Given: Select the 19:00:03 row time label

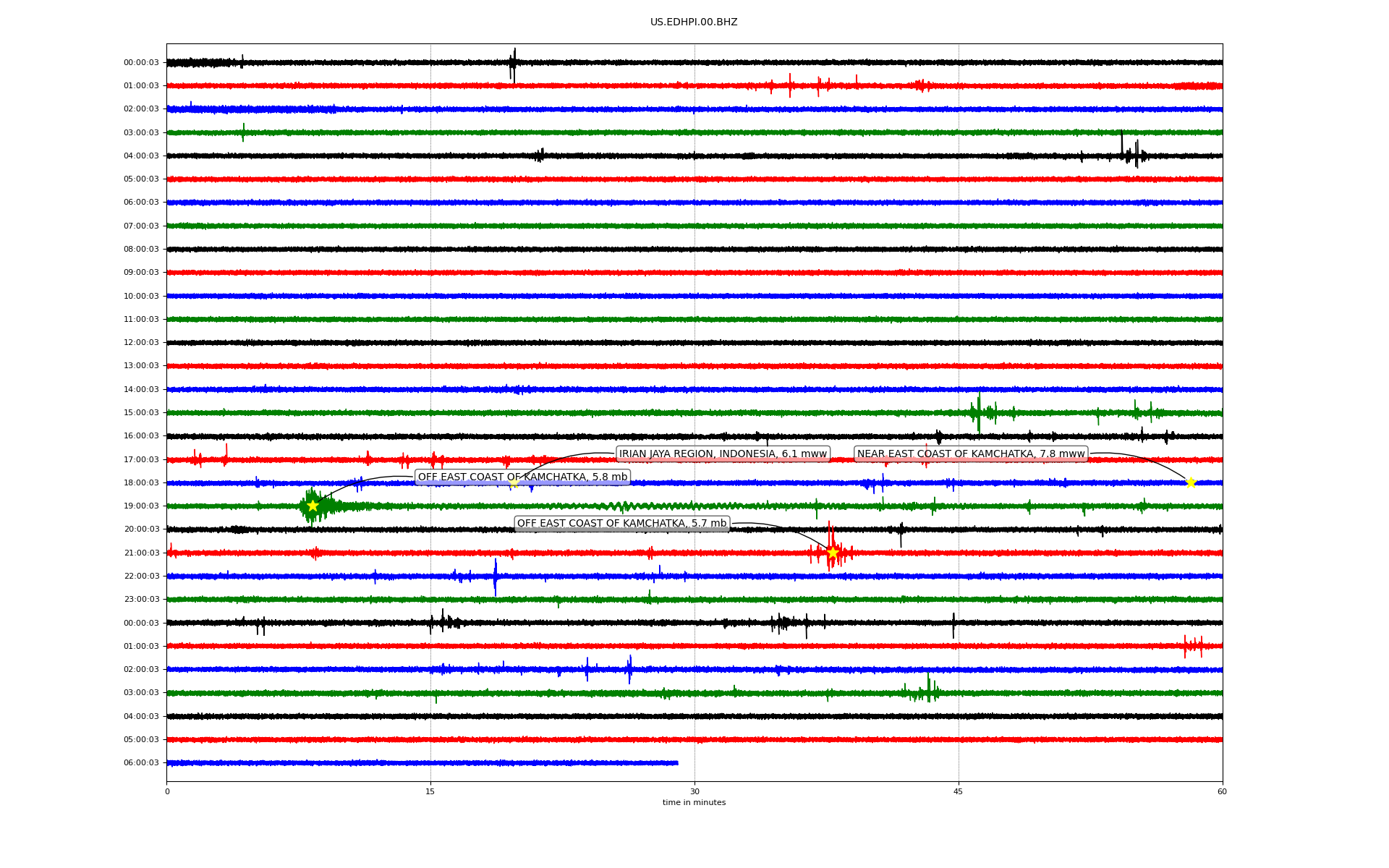Looking at the screenshot, I should 141,506.
